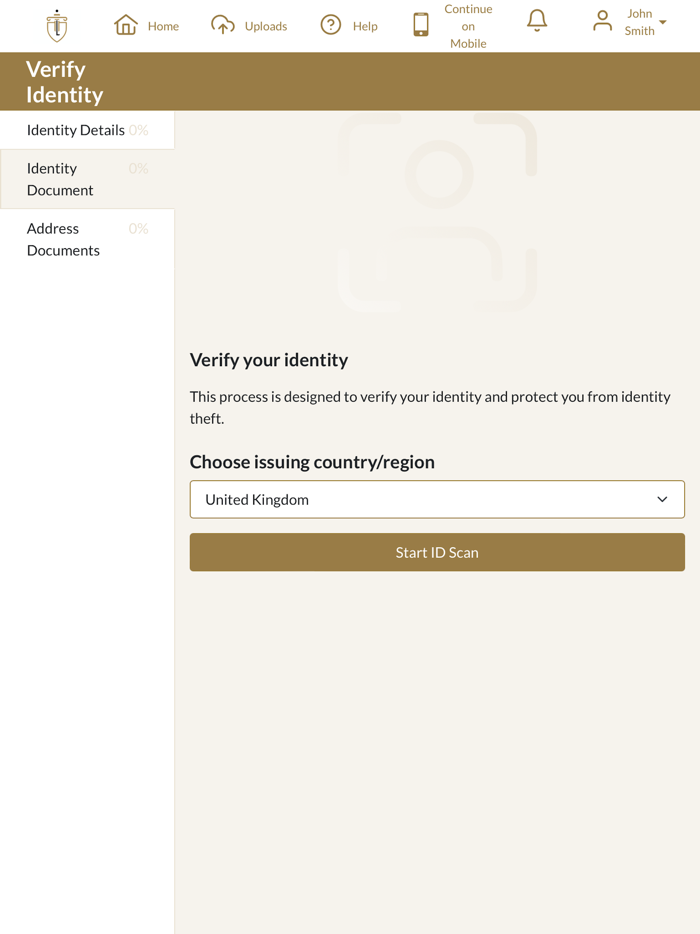Click the Help question mark icon

(x=331, y=25)
